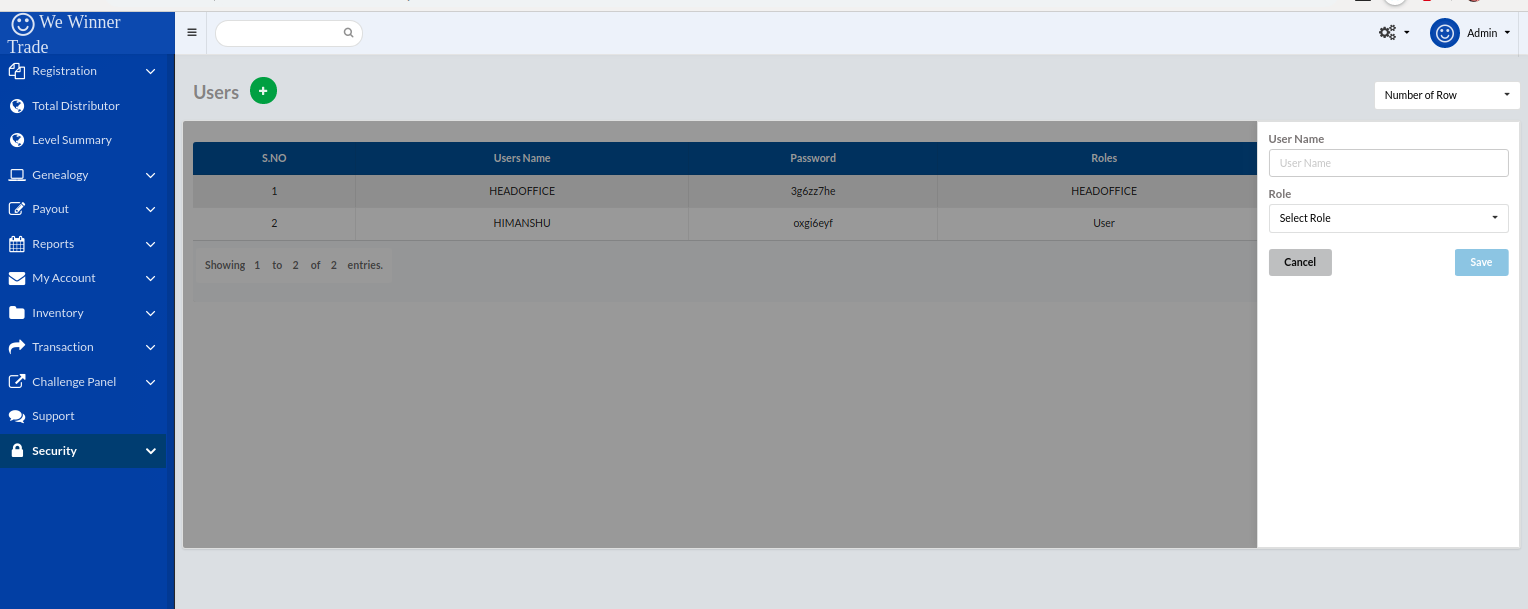
Task: Click the Total Distributor globe icon
Action: coord(16,106)
